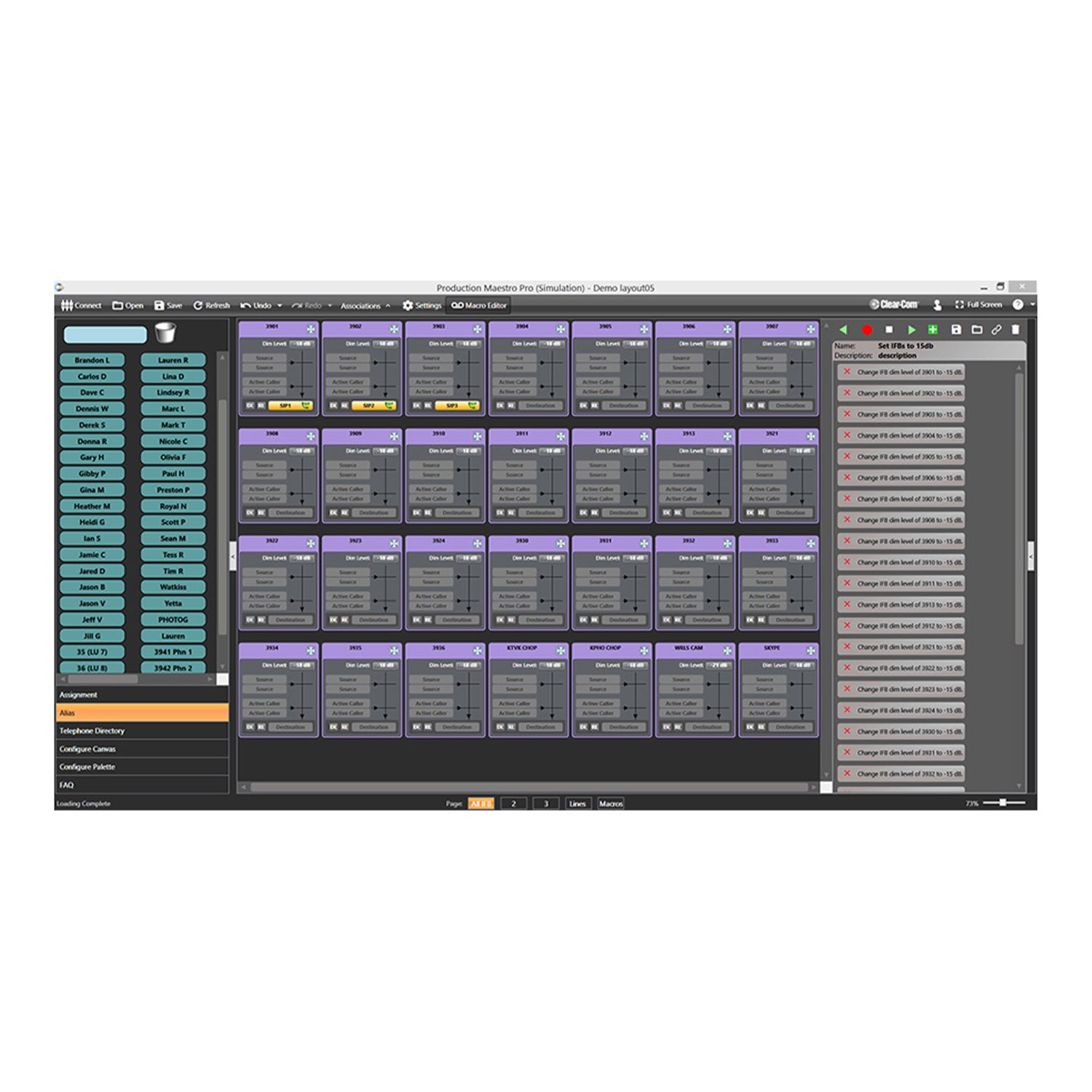This screenshot has height=1092, width=1092.
Task: Toggle Full Screen mode
Action: click(978, 305)
